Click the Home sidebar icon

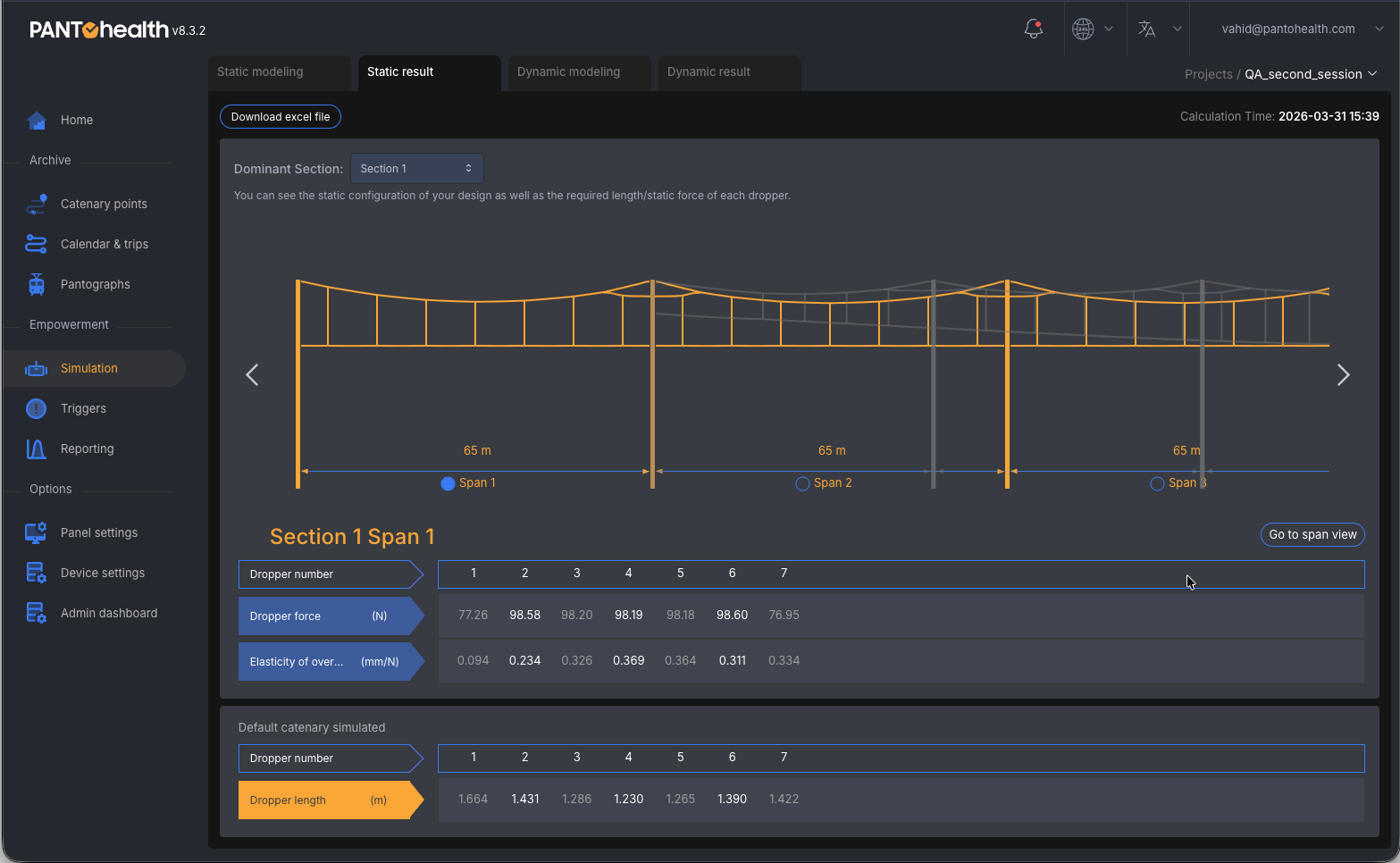pos(37,120)
